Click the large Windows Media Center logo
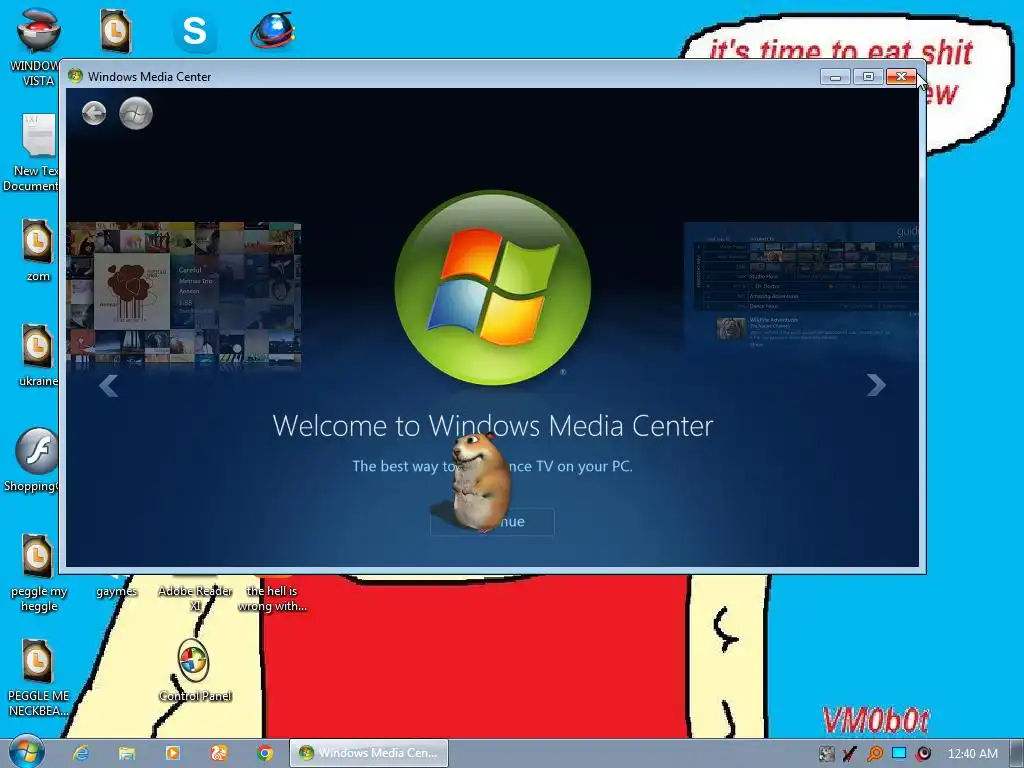1024x768 pixels. coord(492,287)
